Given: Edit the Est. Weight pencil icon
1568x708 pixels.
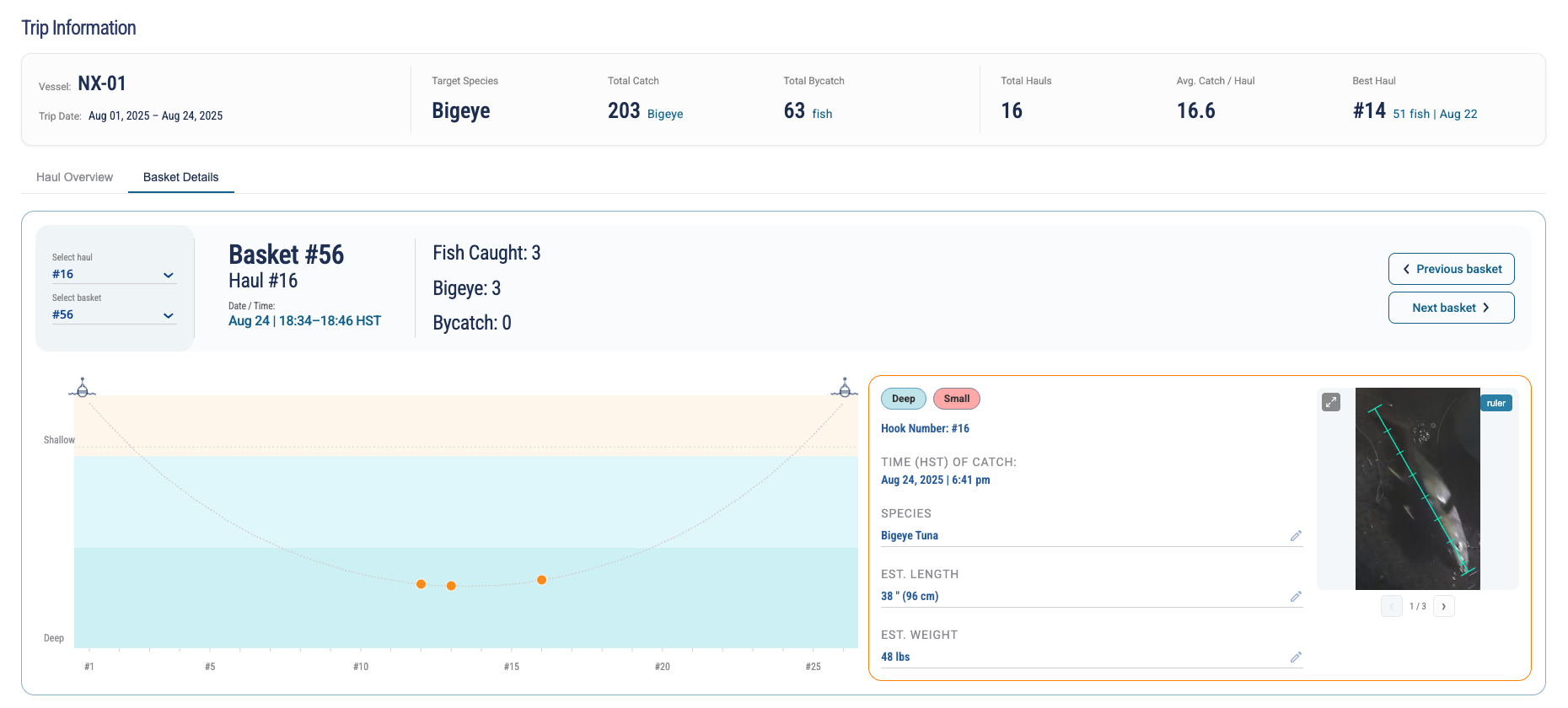Looking at the screenshot, I should click(x=1296, y=657).
